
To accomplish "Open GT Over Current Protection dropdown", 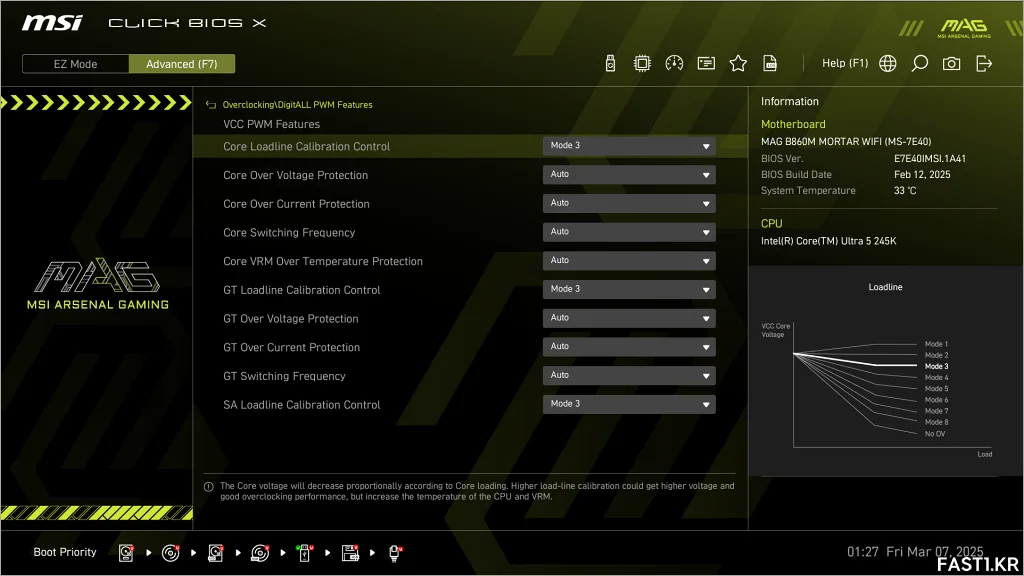I will 629,347.
